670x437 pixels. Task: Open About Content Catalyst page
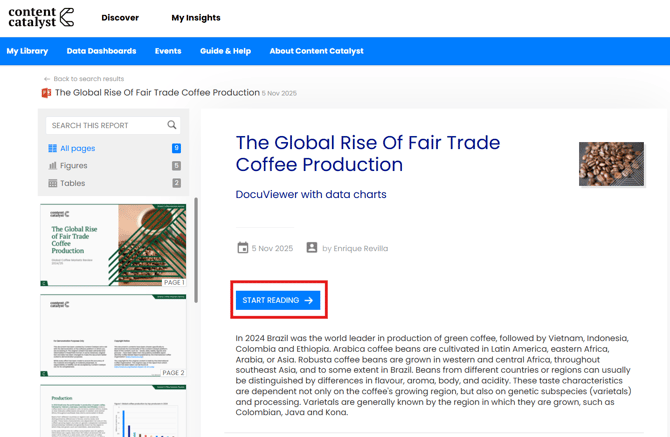point(316,51)
